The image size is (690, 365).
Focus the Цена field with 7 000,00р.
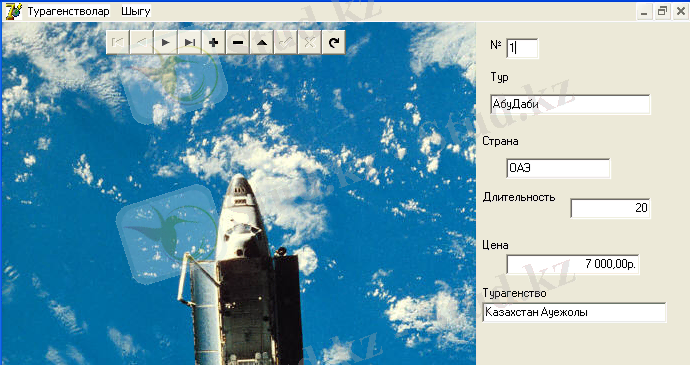click(573, 264)
